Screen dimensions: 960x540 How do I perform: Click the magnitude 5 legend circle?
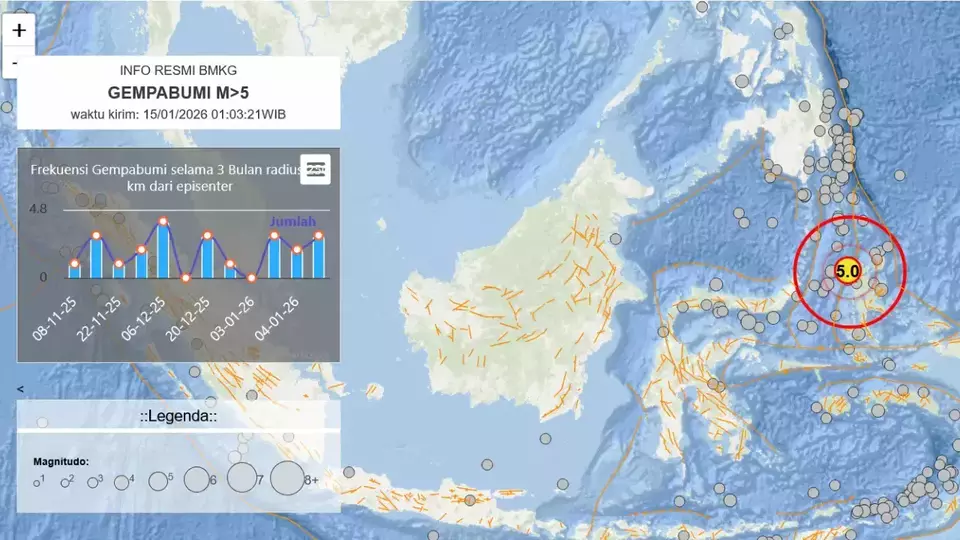pyautogui.click(x=158, y=481)
